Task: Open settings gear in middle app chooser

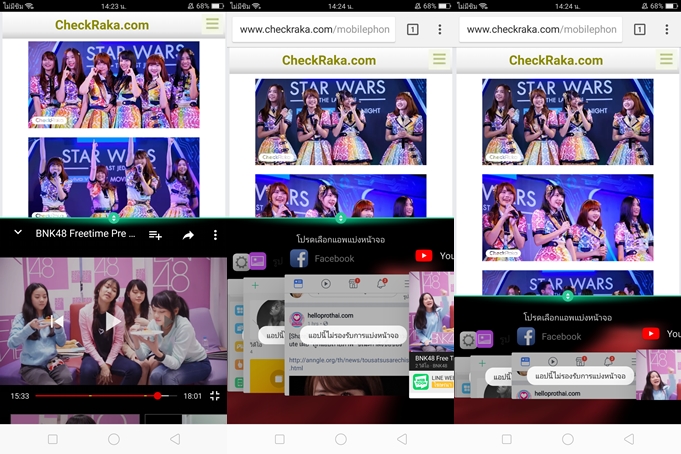Action: [x=241, y=262]
